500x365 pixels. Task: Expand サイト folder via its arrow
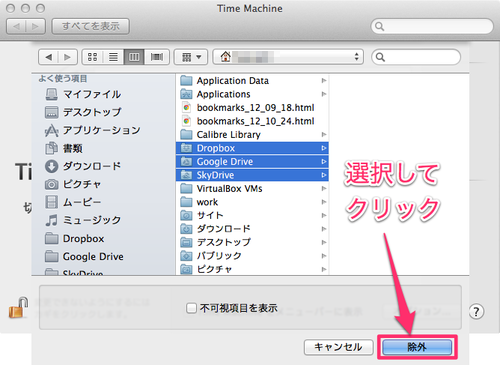323,215
